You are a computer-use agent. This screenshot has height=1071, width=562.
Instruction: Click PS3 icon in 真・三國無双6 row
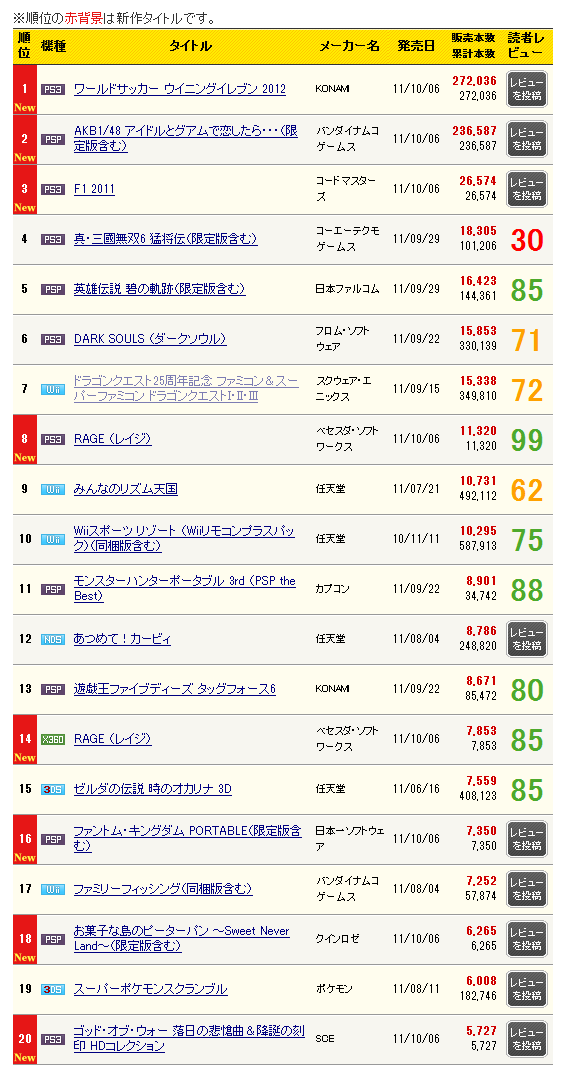53,239
